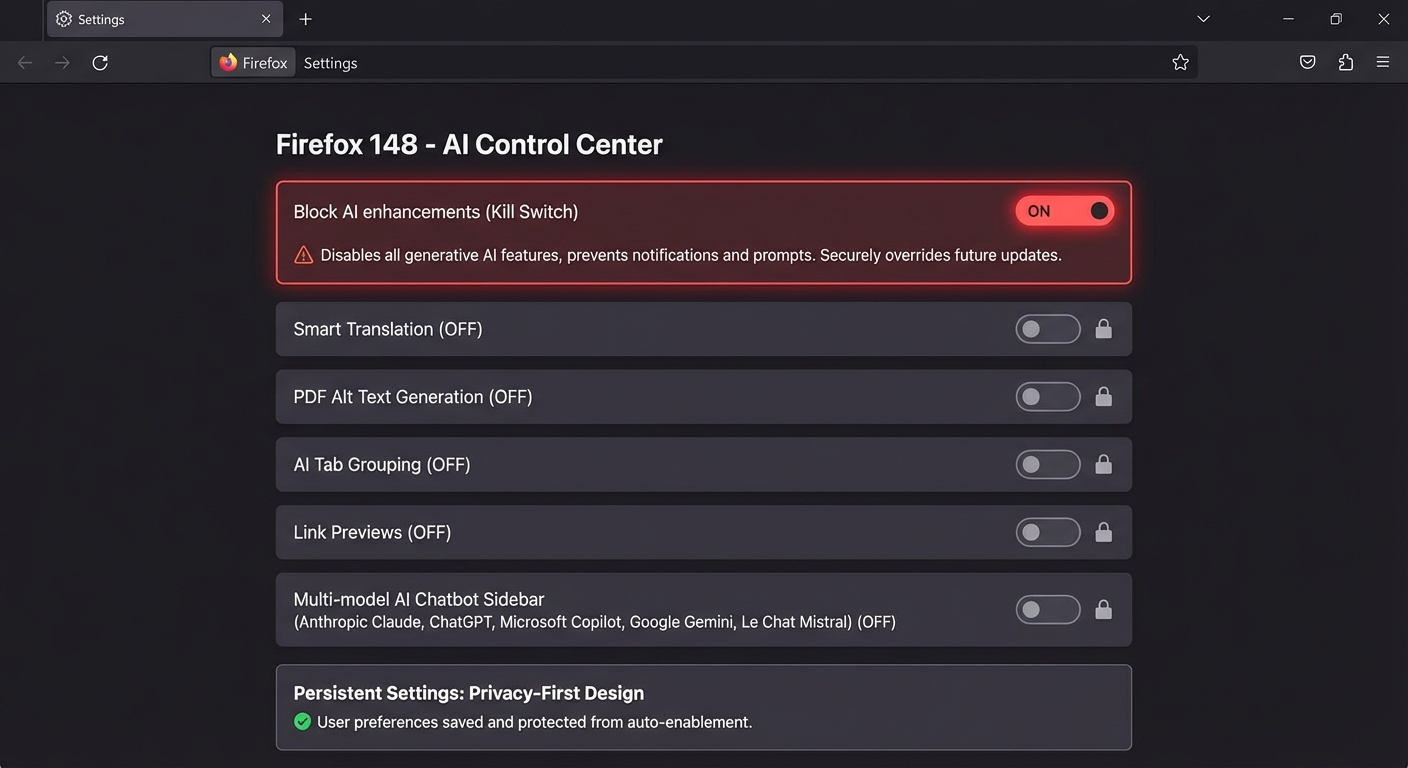This screenshot has height=768, width=1408.
Task: Enable the PDF Alt Text Generation switch
Action: 1047,397
